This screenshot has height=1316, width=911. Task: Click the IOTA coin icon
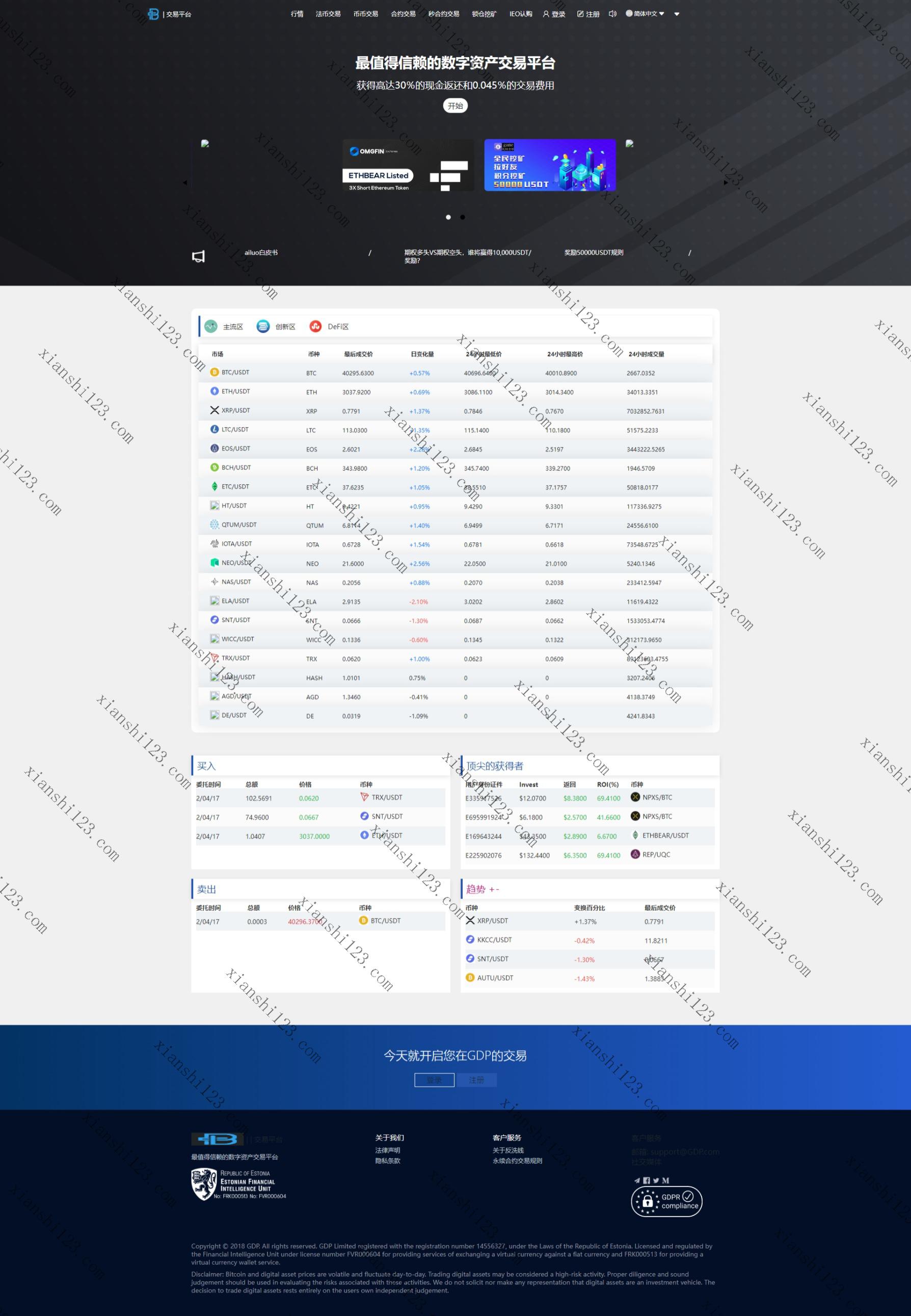[215, 543]
